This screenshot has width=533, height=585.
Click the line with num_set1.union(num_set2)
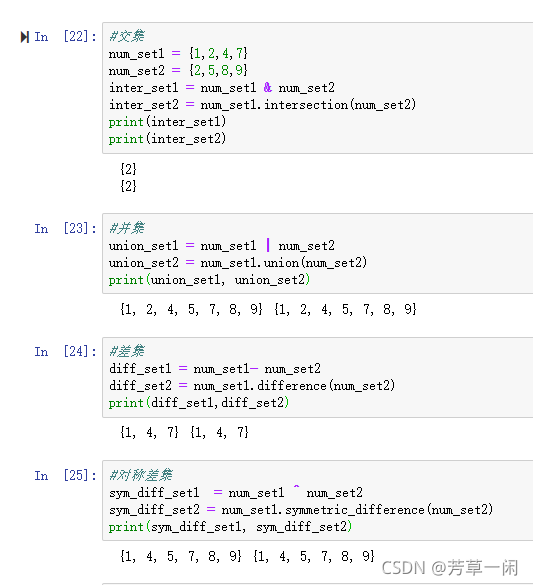tap(238, 263)
